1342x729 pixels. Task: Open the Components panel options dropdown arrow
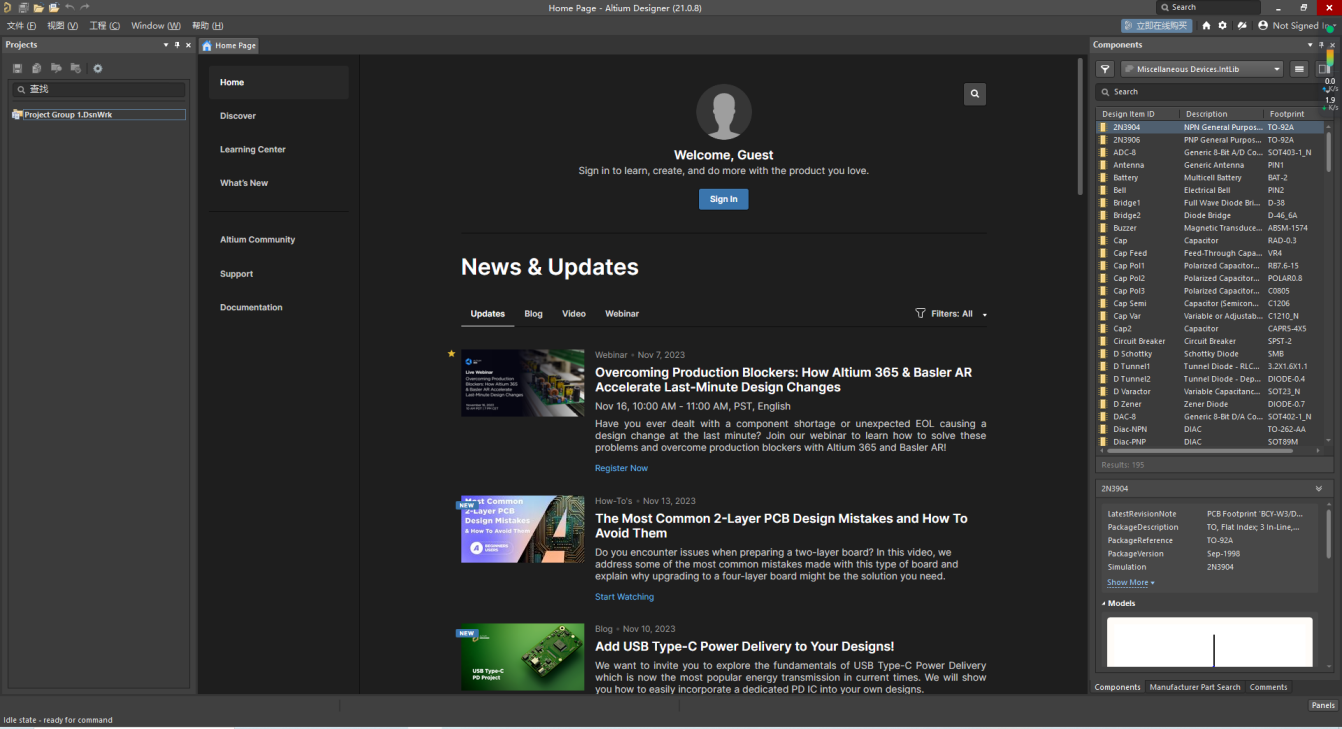pos(1310,44)
